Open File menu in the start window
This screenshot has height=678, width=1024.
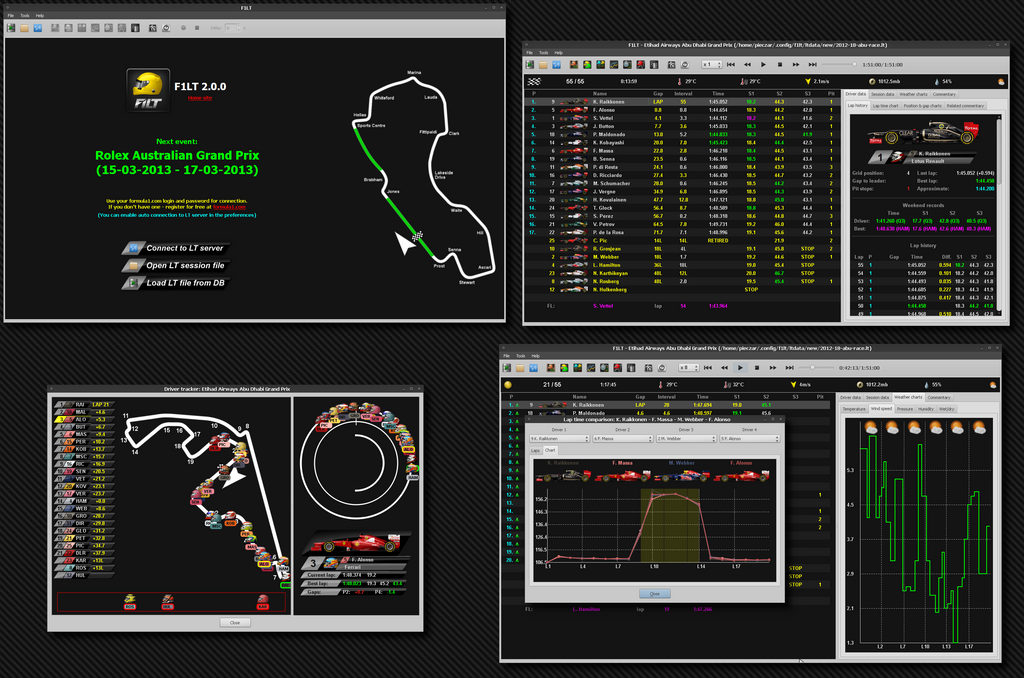coord(10,16)
